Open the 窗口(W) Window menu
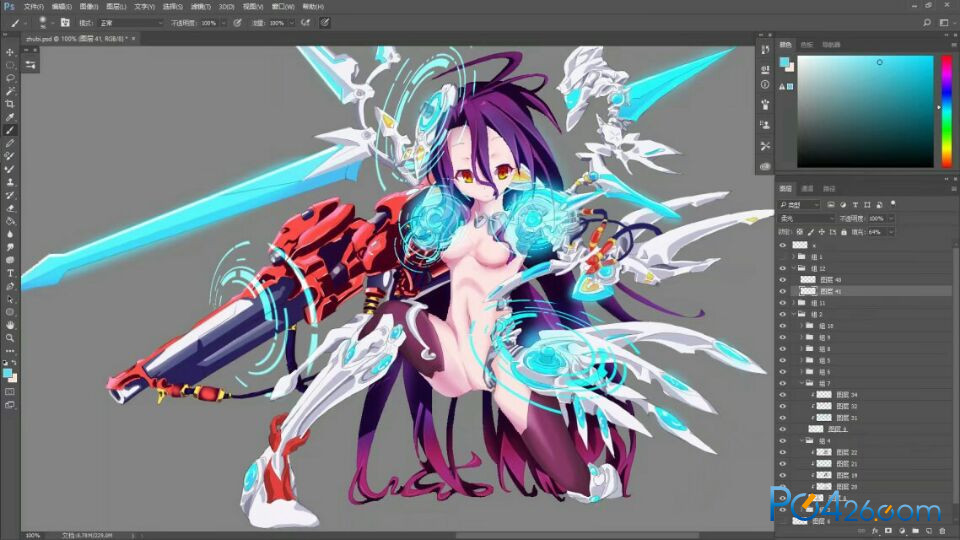This screenshot has height=540, width=960. point(282,7)
